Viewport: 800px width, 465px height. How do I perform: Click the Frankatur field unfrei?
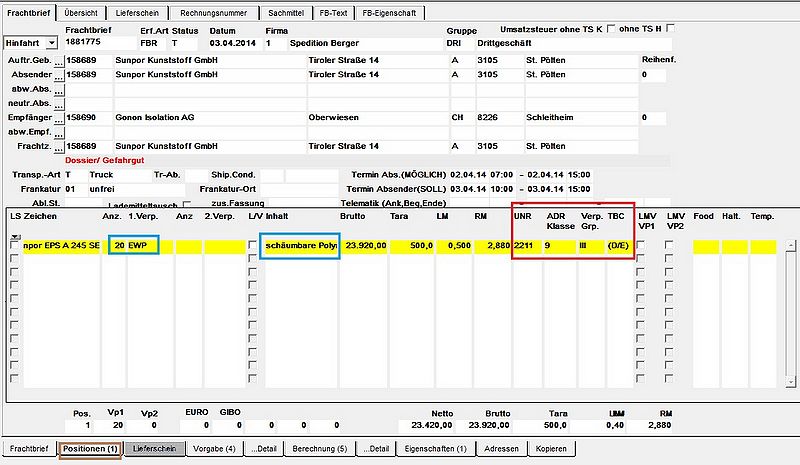click(x=135, y=189)
